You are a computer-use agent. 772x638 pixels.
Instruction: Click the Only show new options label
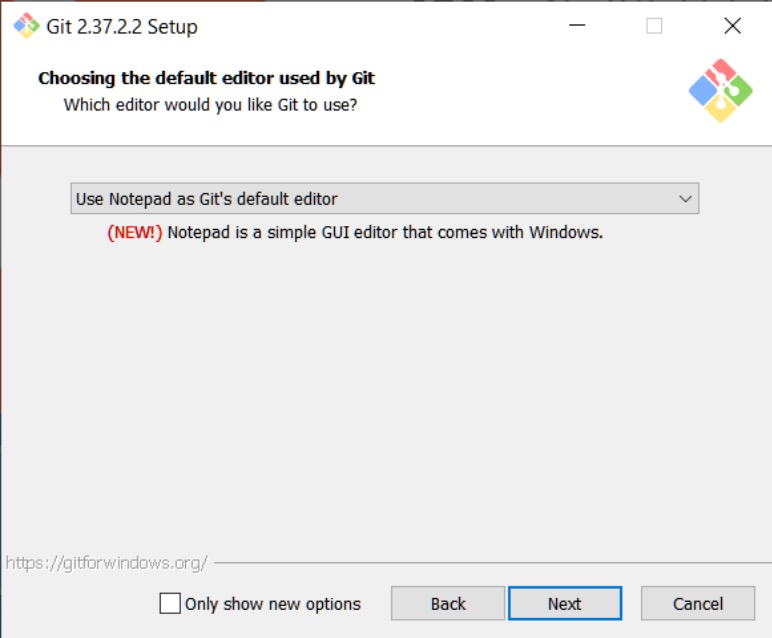[x=273, y=604]
